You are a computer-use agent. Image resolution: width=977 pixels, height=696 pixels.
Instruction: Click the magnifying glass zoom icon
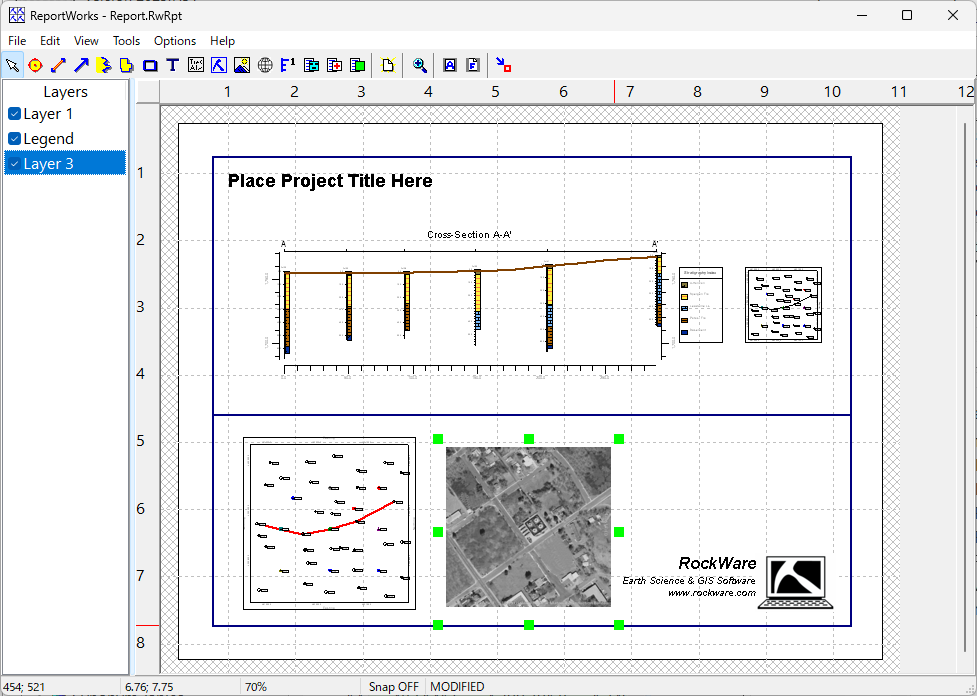pos(420,66)
